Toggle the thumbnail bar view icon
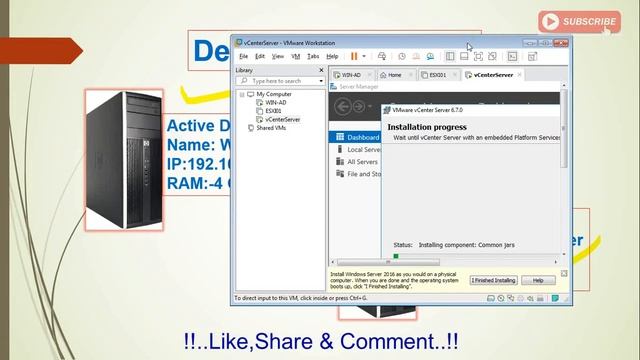The width and height of the screenshot is (640, 360). pos(464,56)
